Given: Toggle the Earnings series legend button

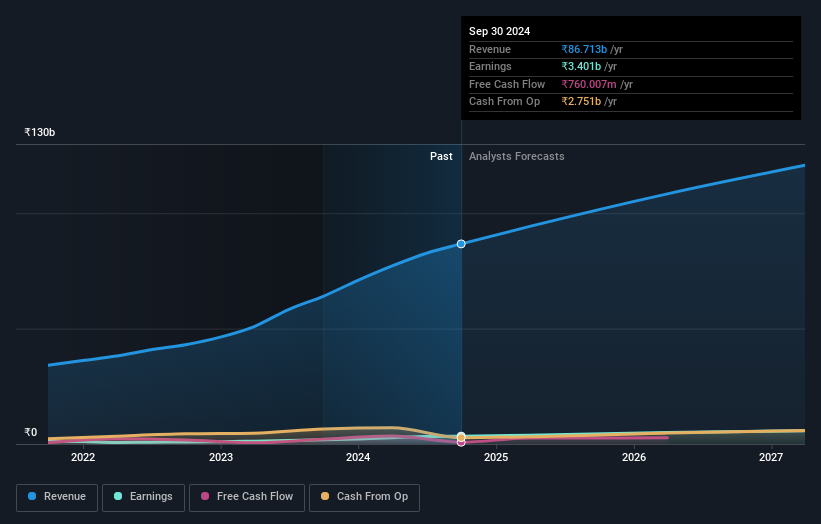Looking at the screenshot, I should 143,497.
